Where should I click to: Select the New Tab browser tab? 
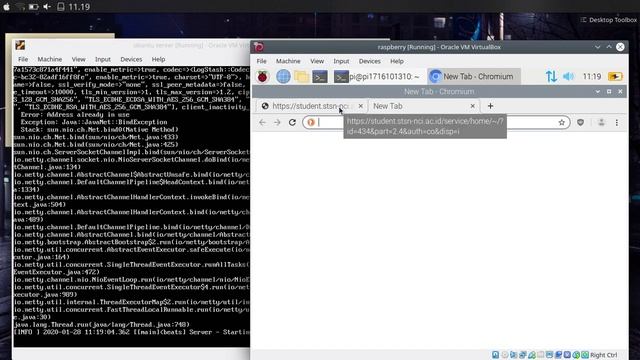[x=424, y=106]
